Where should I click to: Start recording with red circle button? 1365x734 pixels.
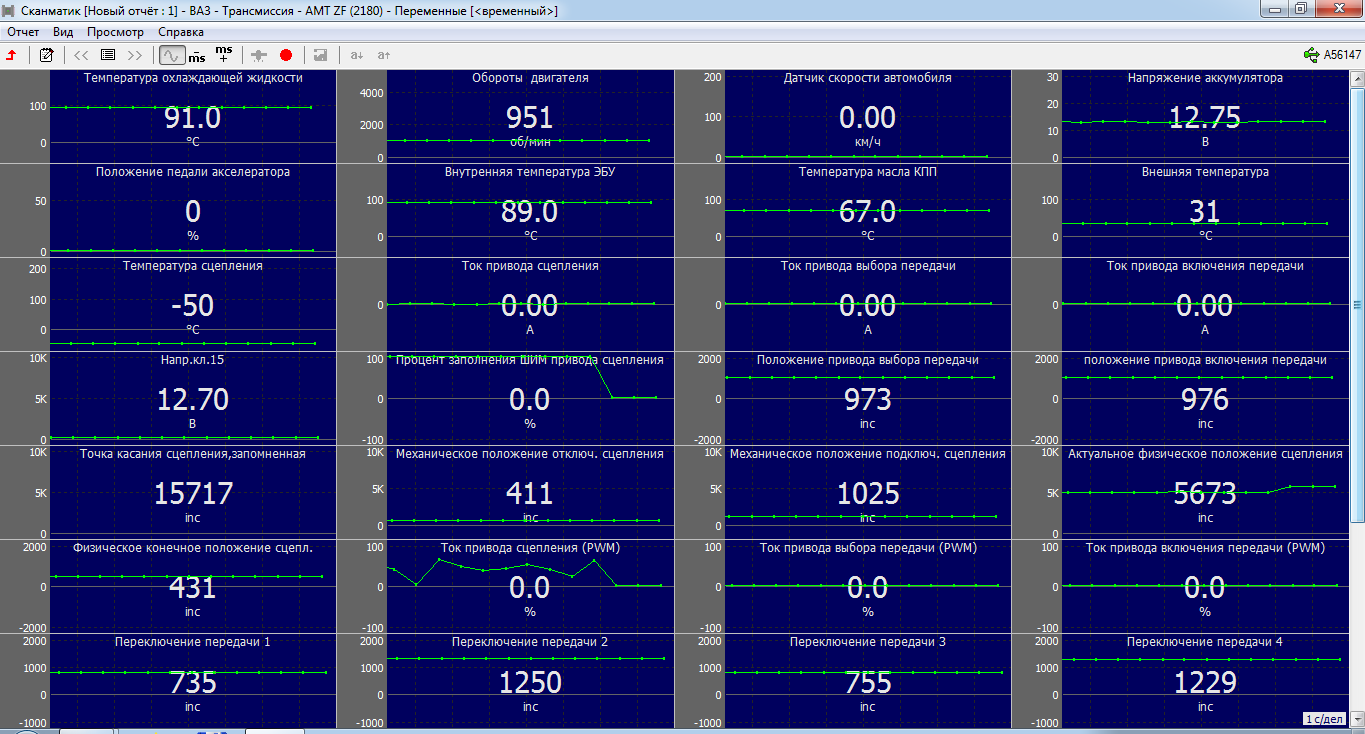point(286,55)
